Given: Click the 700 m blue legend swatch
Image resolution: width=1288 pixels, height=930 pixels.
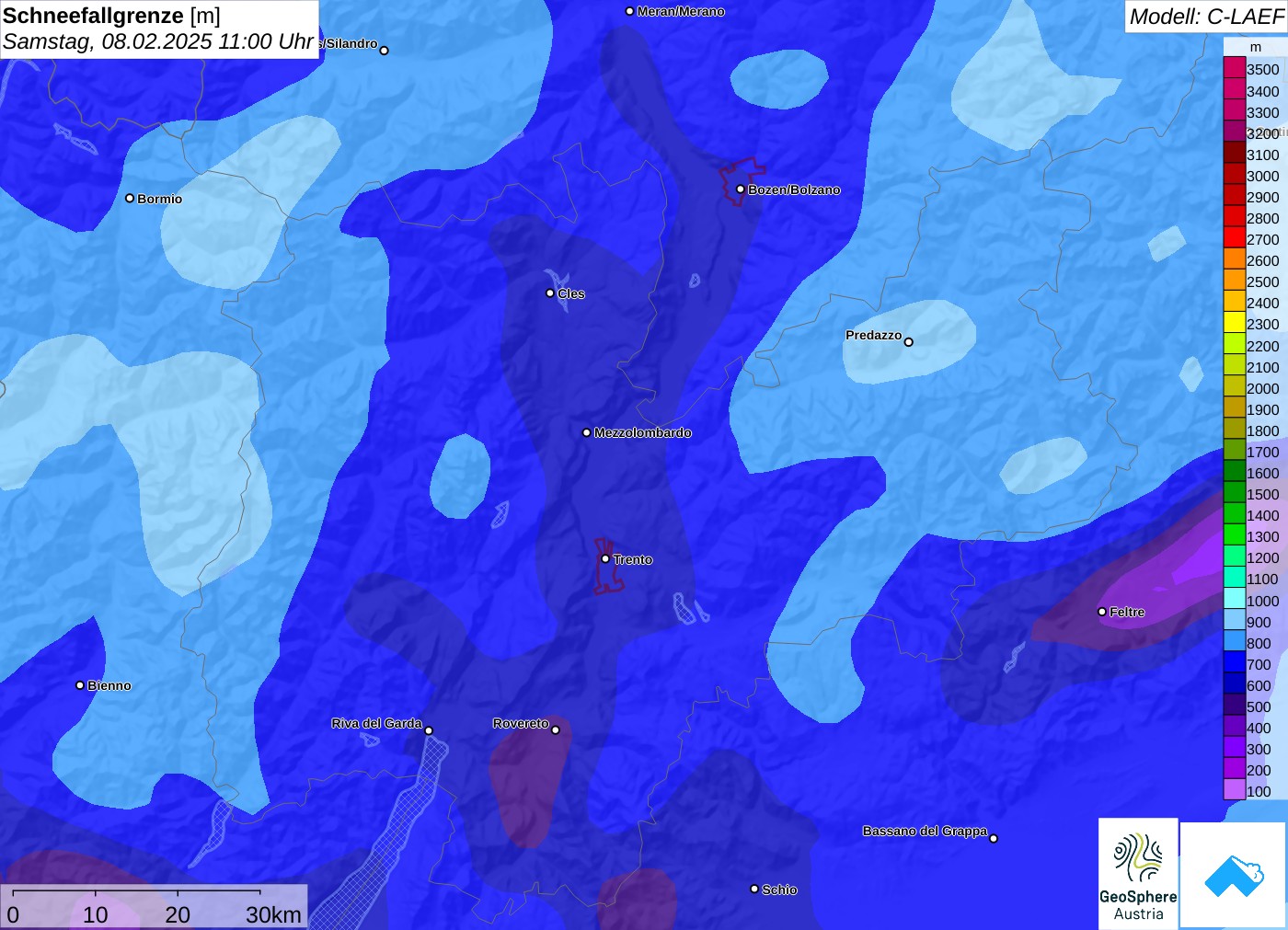Looking at the screenshot, I should (x=1235, y=663).
